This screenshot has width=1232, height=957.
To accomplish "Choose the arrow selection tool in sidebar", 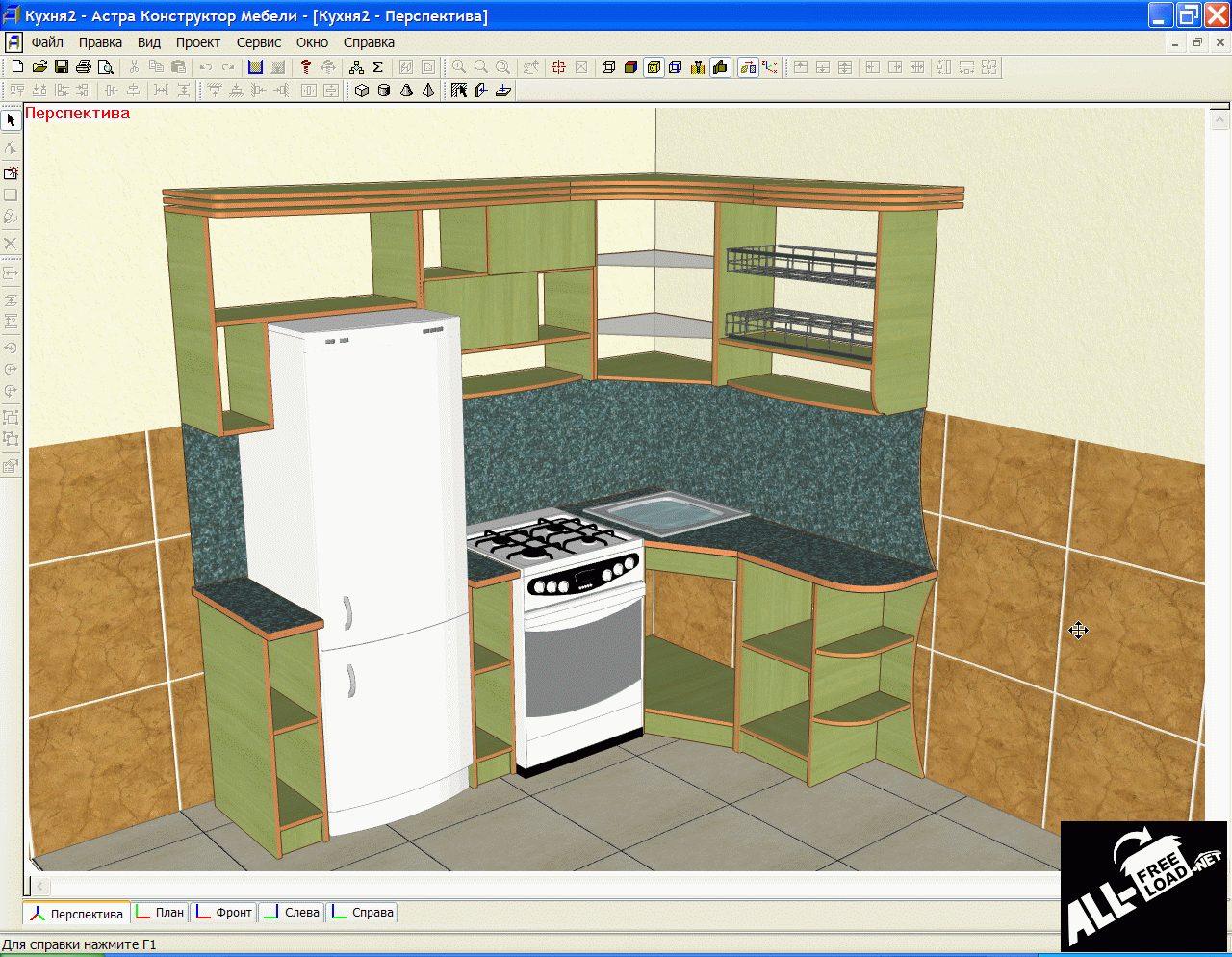I will click(x=11, y=120).
